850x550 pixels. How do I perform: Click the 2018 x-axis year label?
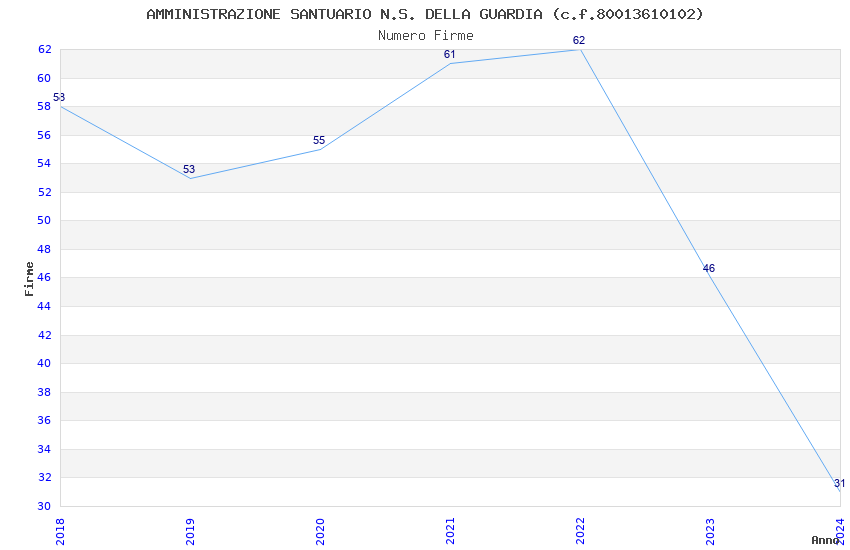[60, 532]
